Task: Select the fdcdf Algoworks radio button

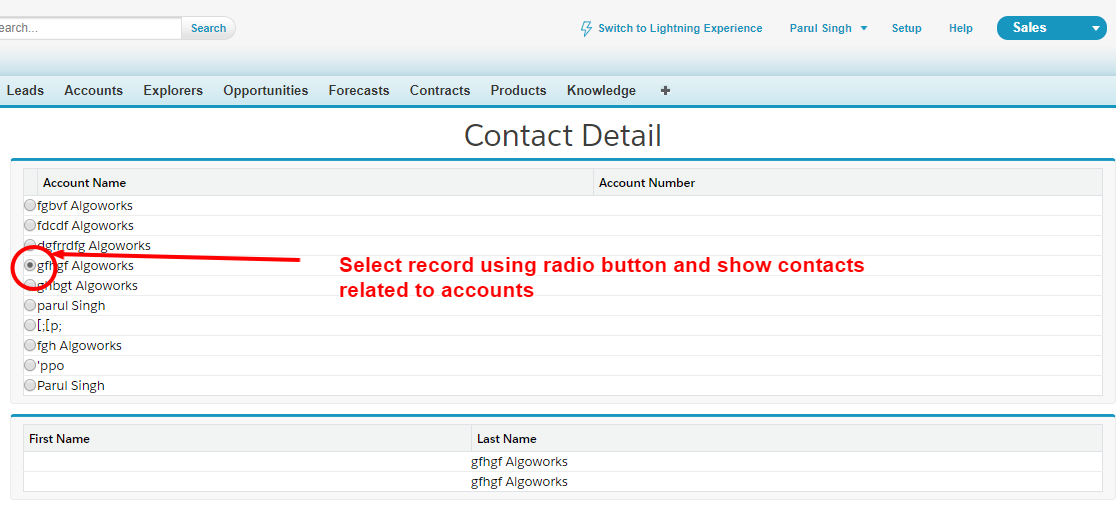Action: click(x=30, y=225)
